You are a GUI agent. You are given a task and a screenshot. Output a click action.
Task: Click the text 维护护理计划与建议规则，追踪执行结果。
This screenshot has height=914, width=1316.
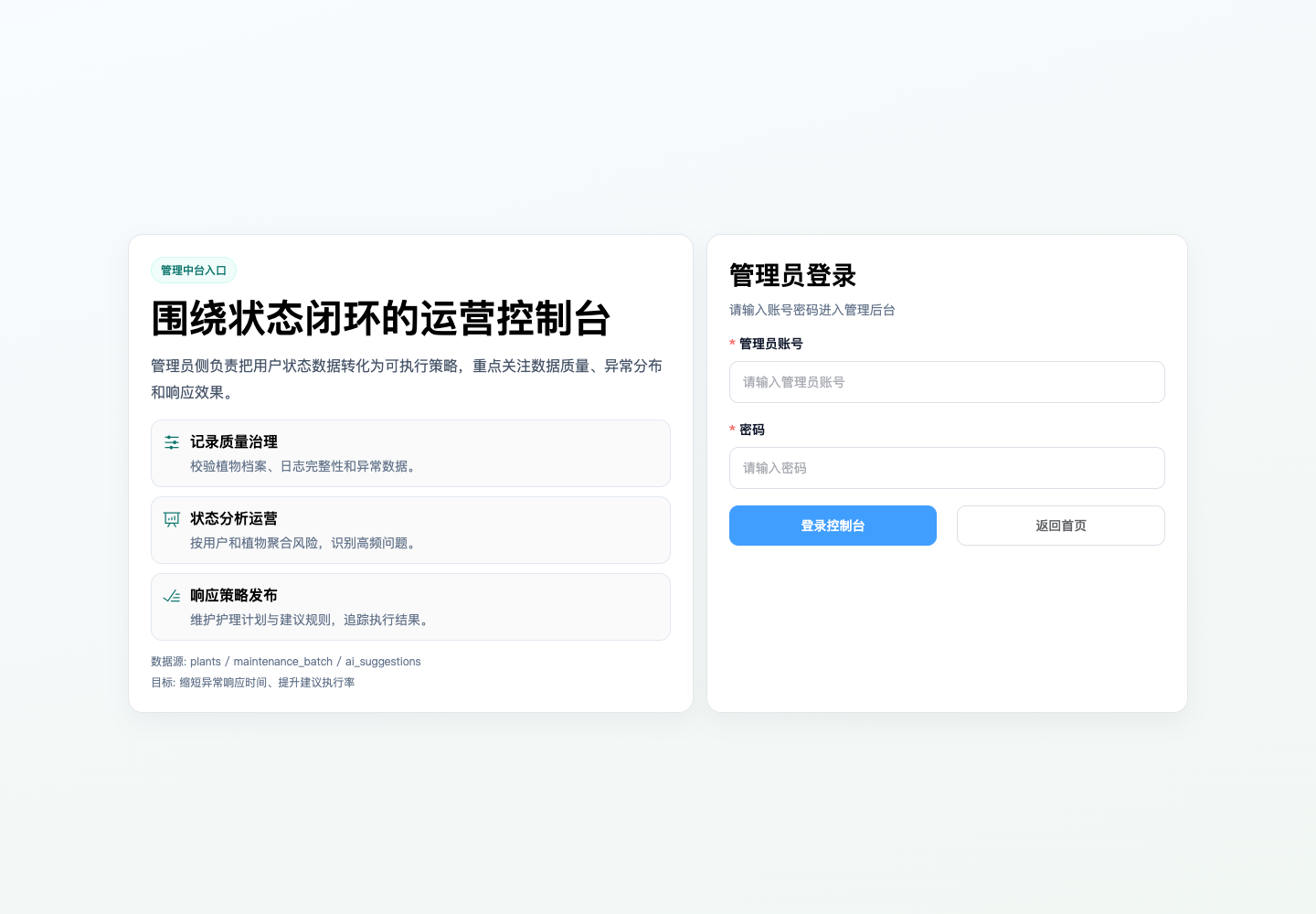pyautogui.click(x=312, y=620)
